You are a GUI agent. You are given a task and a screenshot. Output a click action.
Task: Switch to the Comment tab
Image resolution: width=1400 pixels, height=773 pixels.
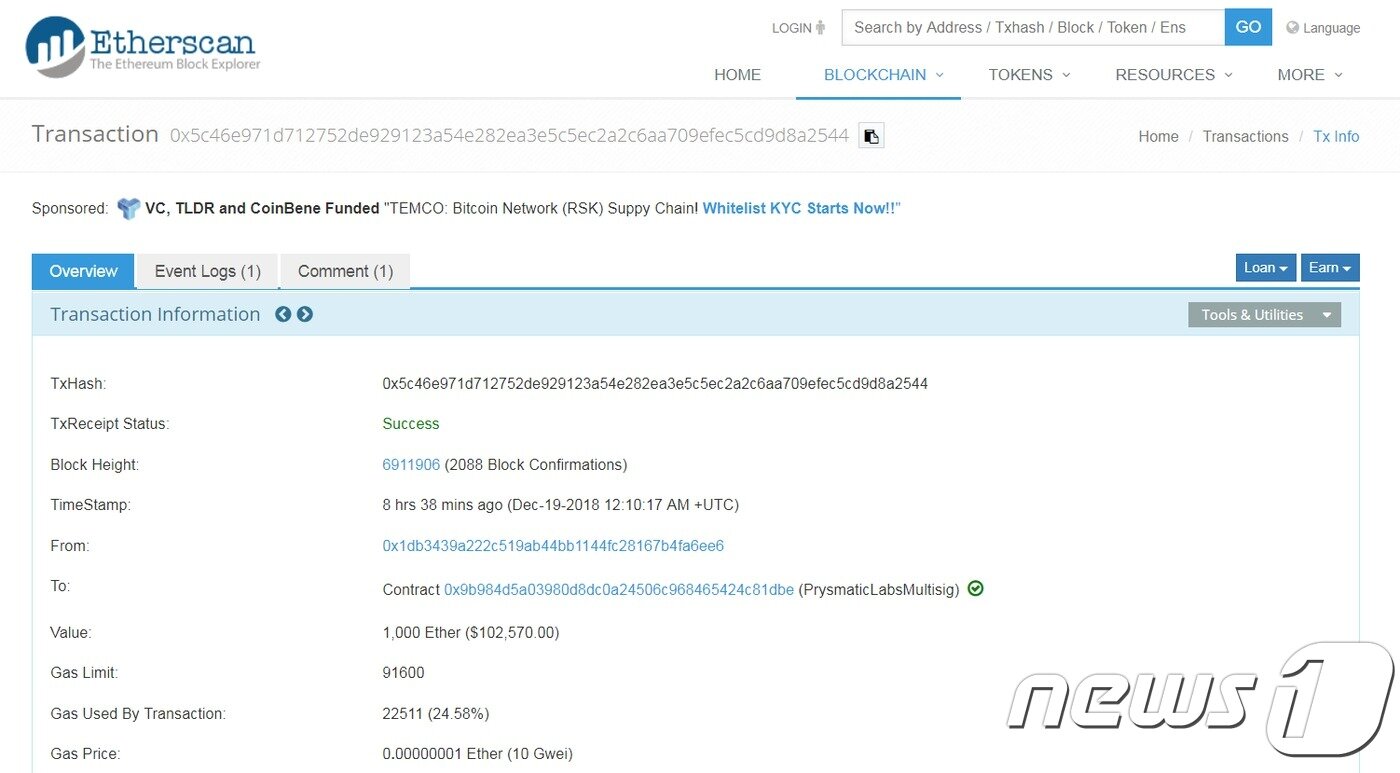pyautogui.click(x=345, y=271)
